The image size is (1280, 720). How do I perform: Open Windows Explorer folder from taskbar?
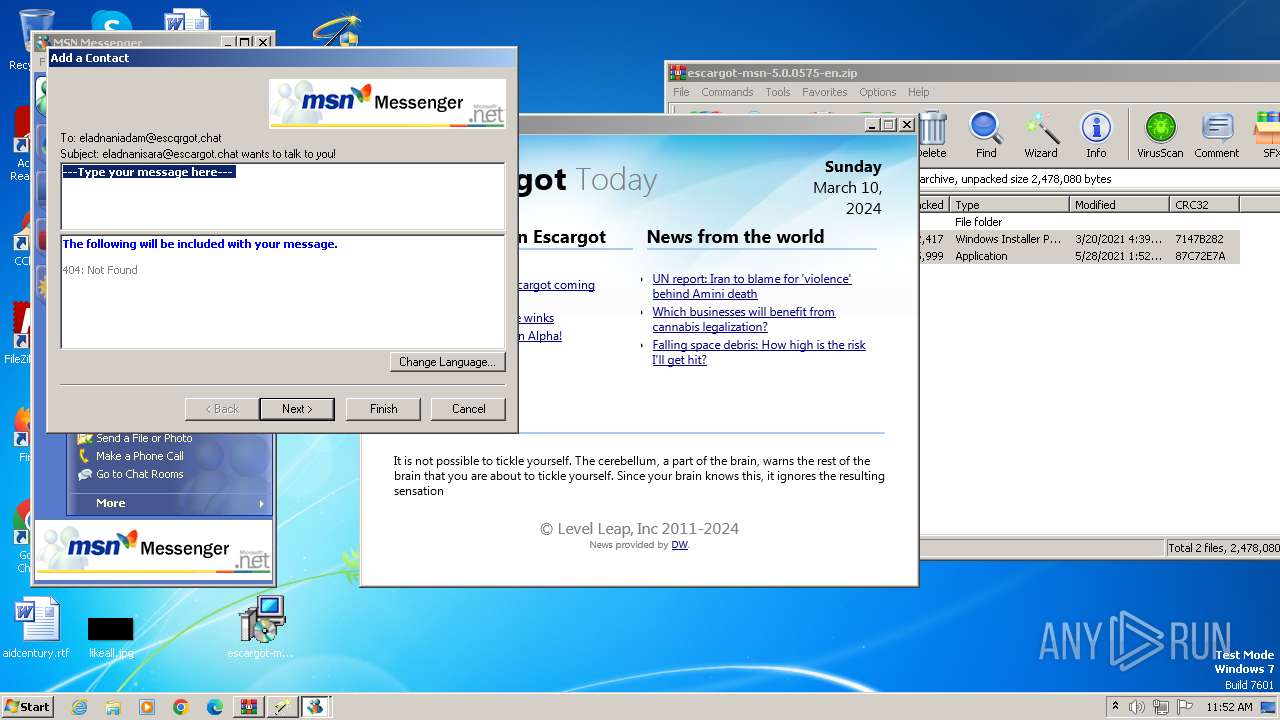[113, 707]
